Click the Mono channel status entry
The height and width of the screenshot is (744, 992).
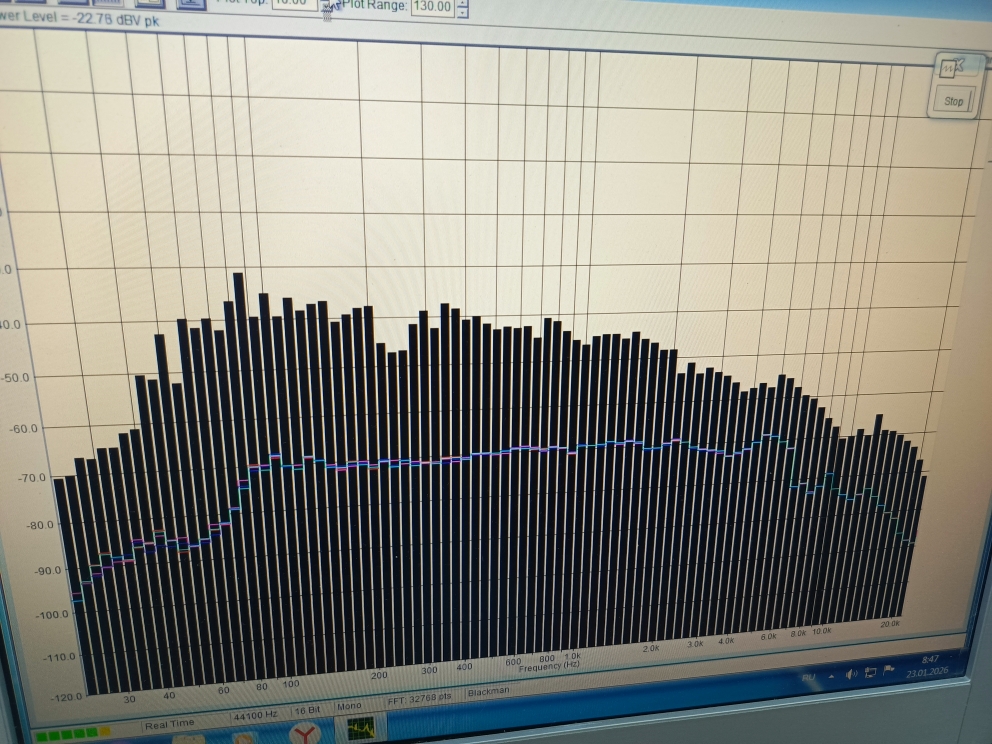(349, 706)
